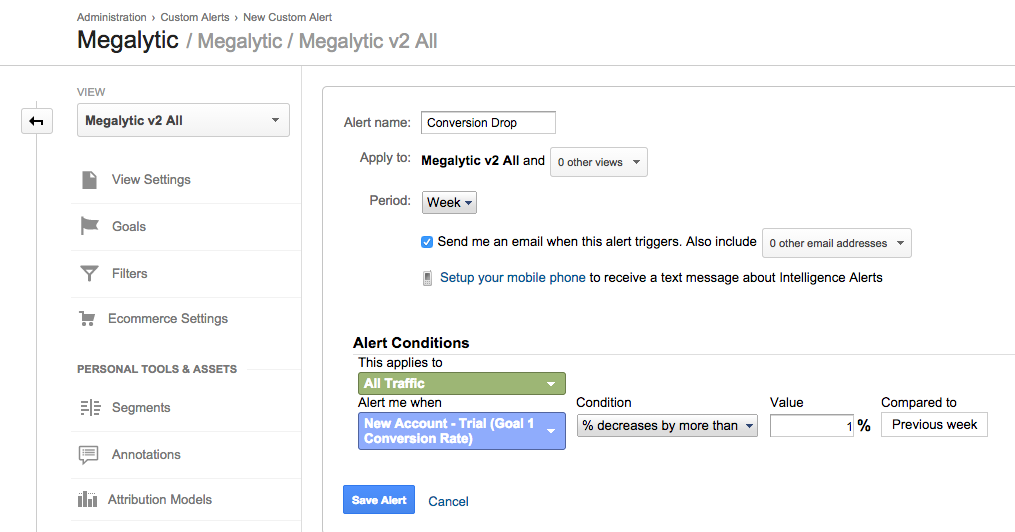Click the back arrow icon

coord(36,121)
